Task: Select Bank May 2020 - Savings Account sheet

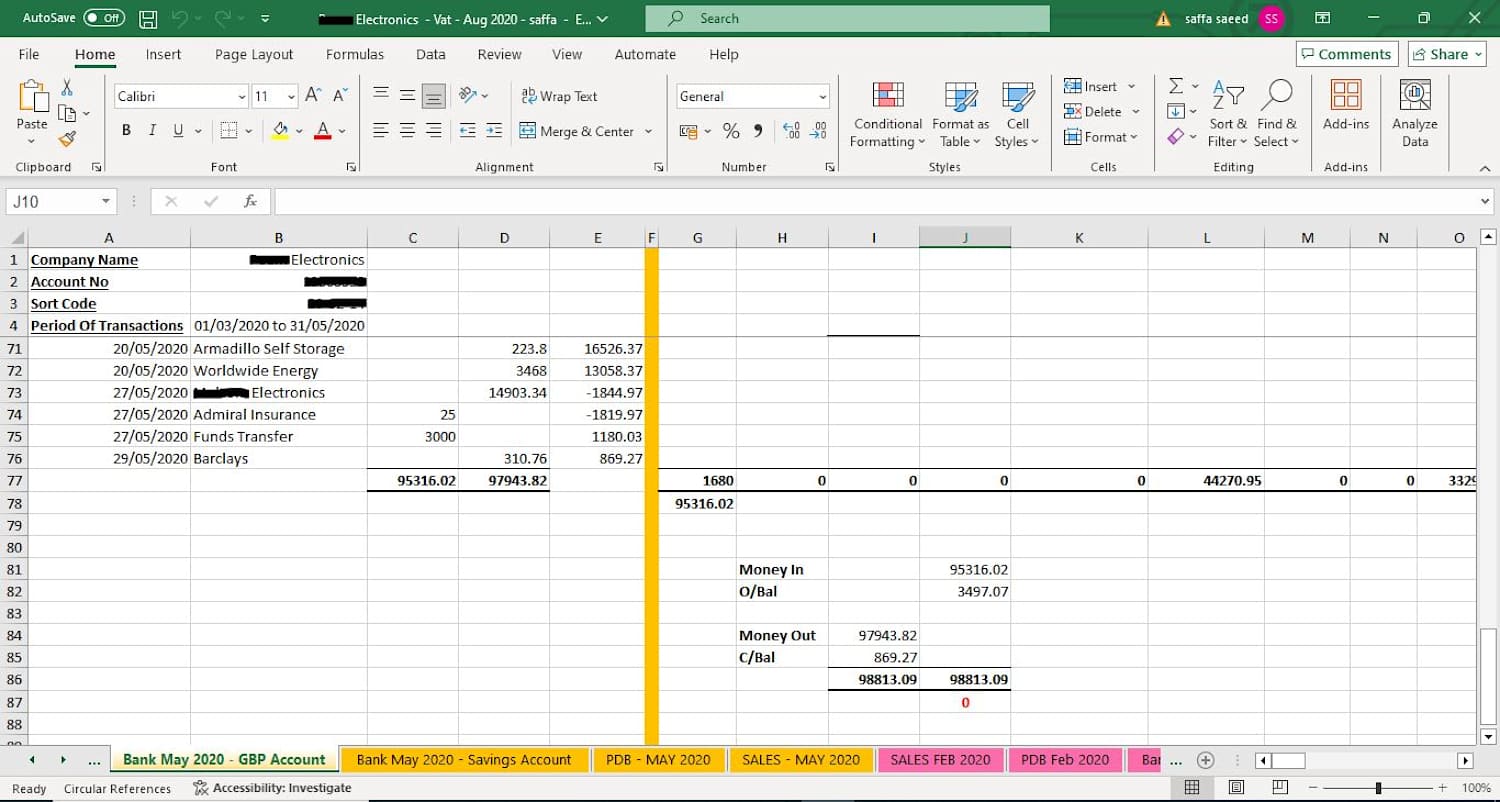Action: coord(464,759)
